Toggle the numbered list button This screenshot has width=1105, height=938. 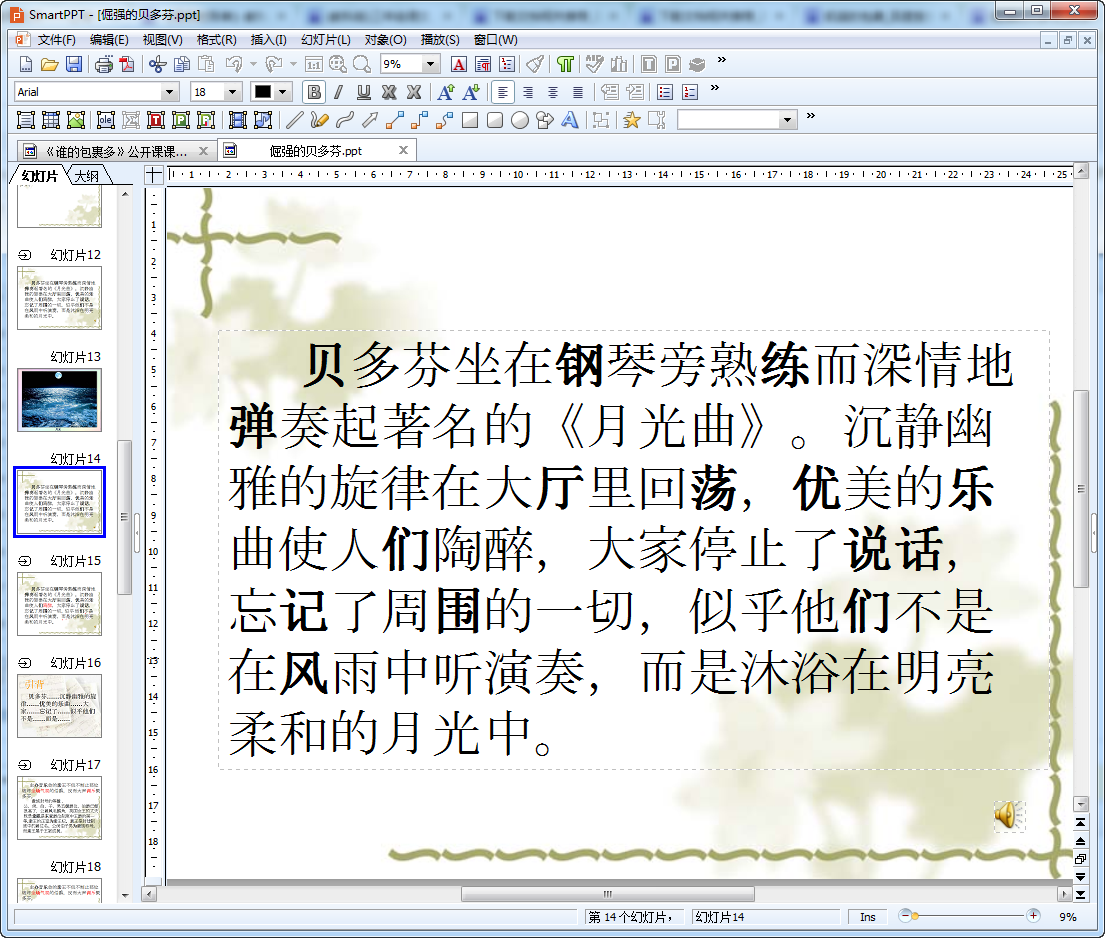click(x=690, y=92)
